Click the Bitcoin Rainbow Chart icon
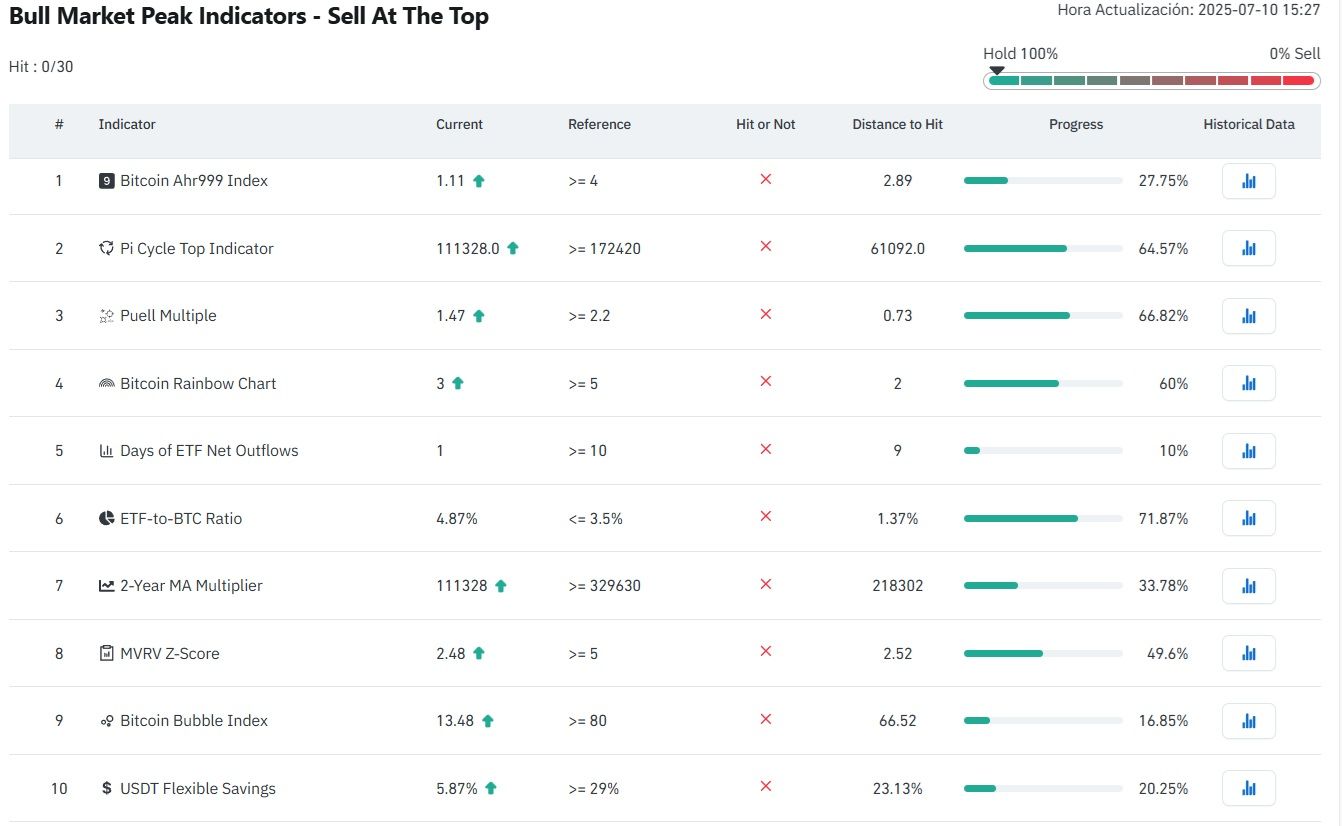This screenshot has height=826, width=1342. (x=107, y=384)
